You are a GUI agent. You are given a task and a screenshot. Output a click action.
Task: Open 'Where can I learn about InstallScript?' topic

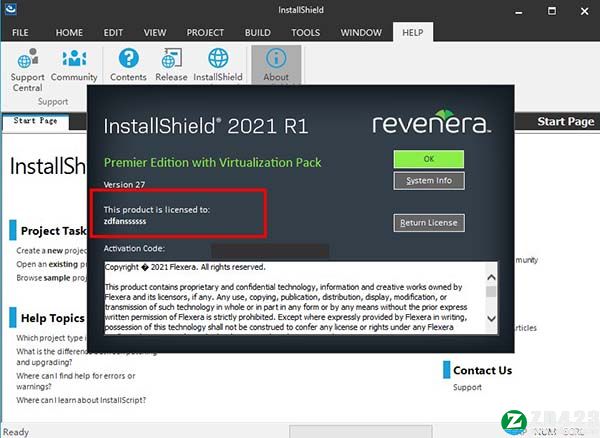pos(81,400)
